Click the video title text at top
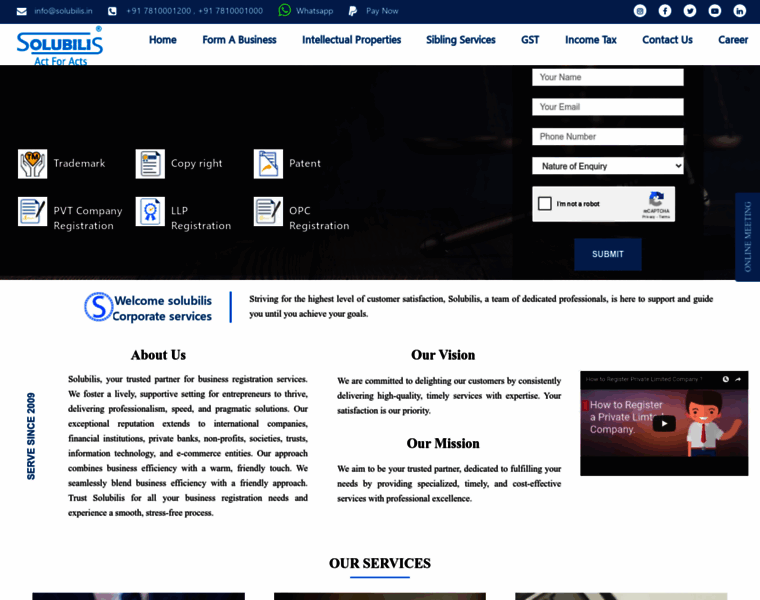The height and width of the screenshot is (600, 760). [644, 379]
